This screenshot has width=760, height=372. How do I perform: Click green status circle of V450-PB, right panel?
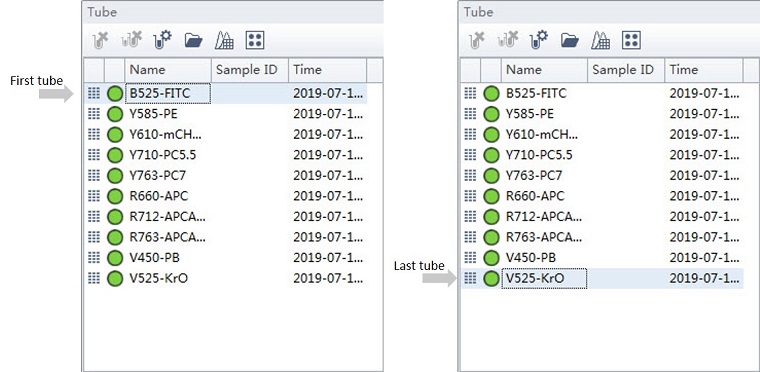click(x=491, y=258)
